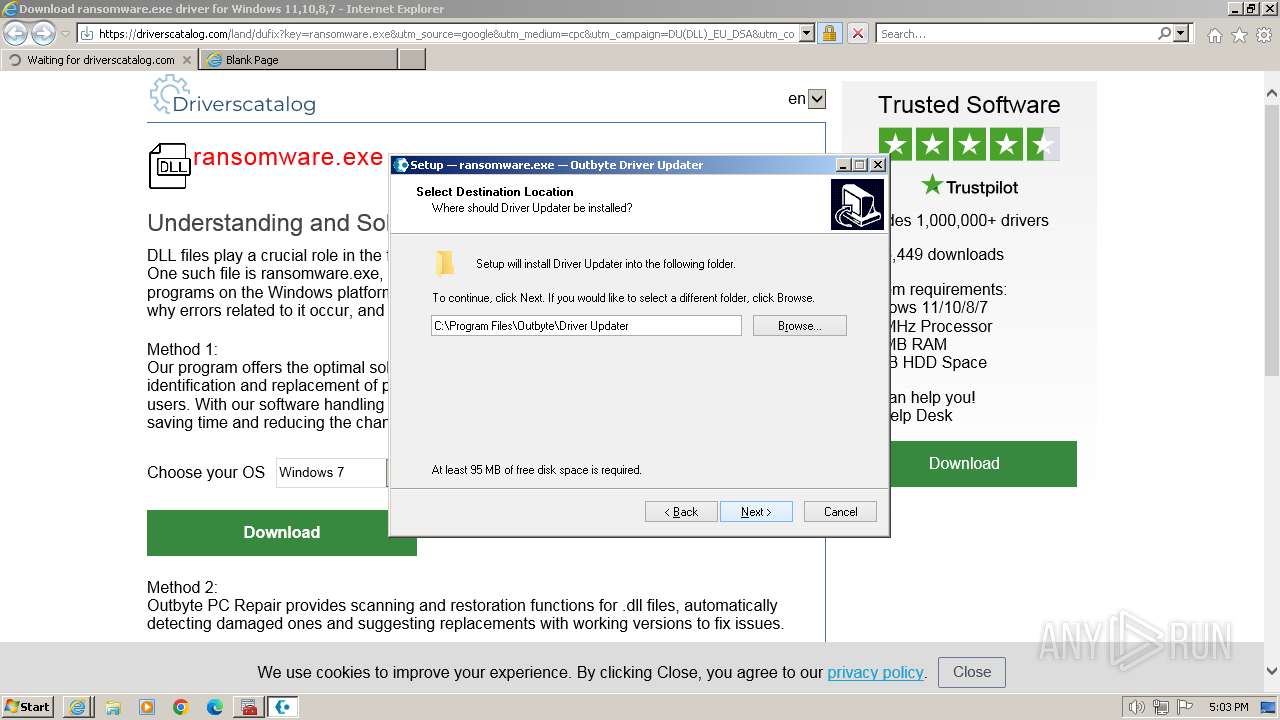The width and height of the screenshot is (1280, 720).
Task: Click the installer computer image in setup header
Action: pyautogui.click(x=857, y=204)
